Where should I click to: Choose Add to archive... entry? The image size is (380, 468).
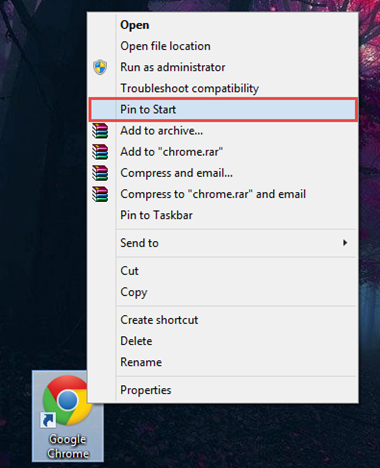[x=223, y=131]
